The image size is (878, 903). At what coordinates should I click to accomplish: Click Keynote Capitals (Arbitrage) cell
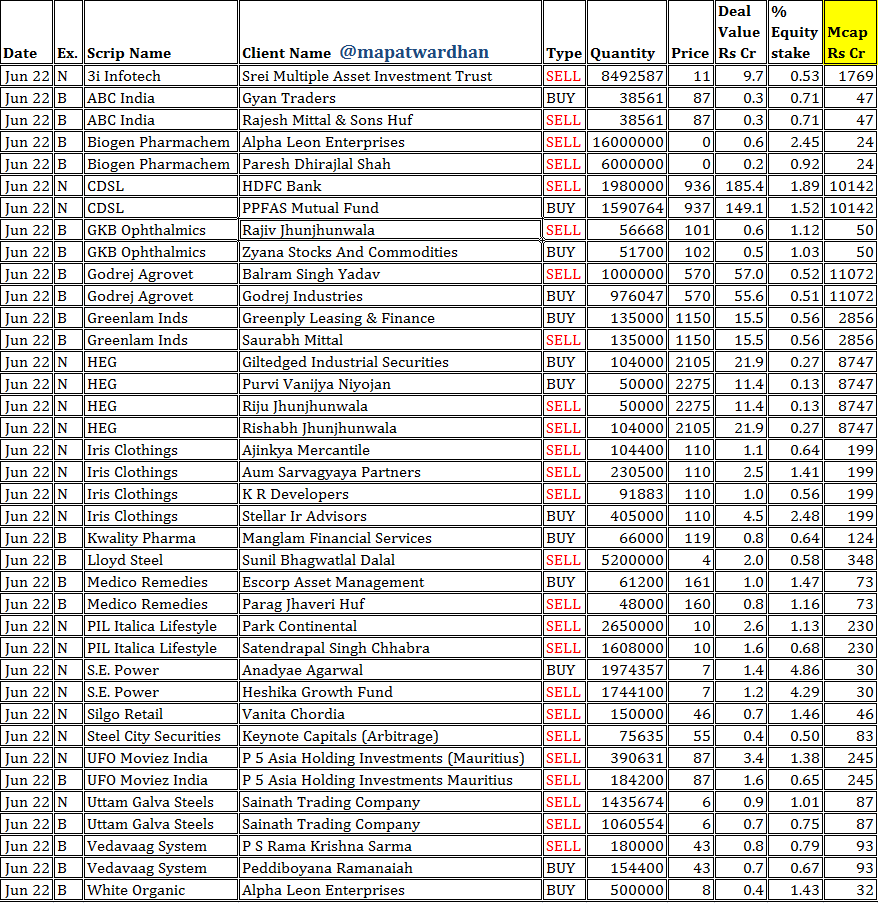390,736
